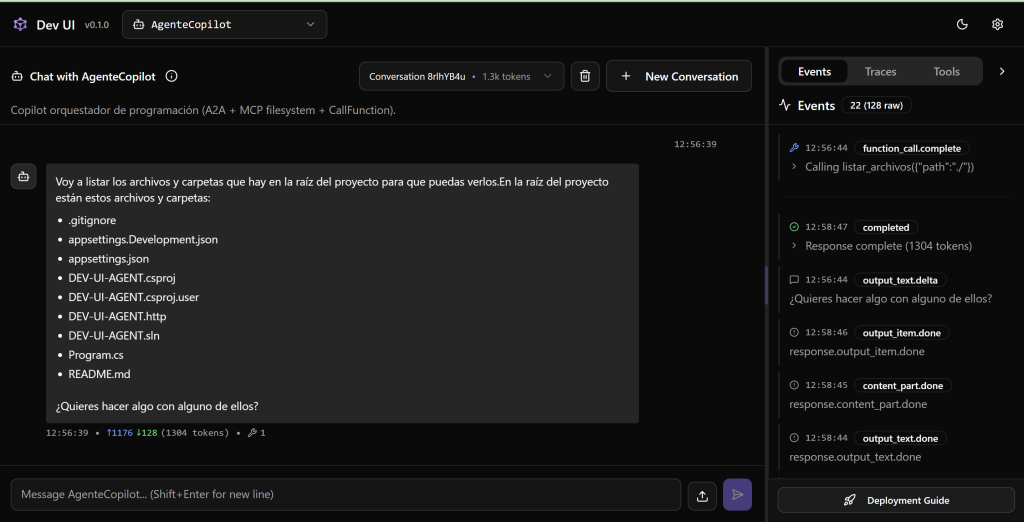Viewport: 1024px width, 522px height.
Task: Click Program.cs in the file list
Action: tap(96, 355)
